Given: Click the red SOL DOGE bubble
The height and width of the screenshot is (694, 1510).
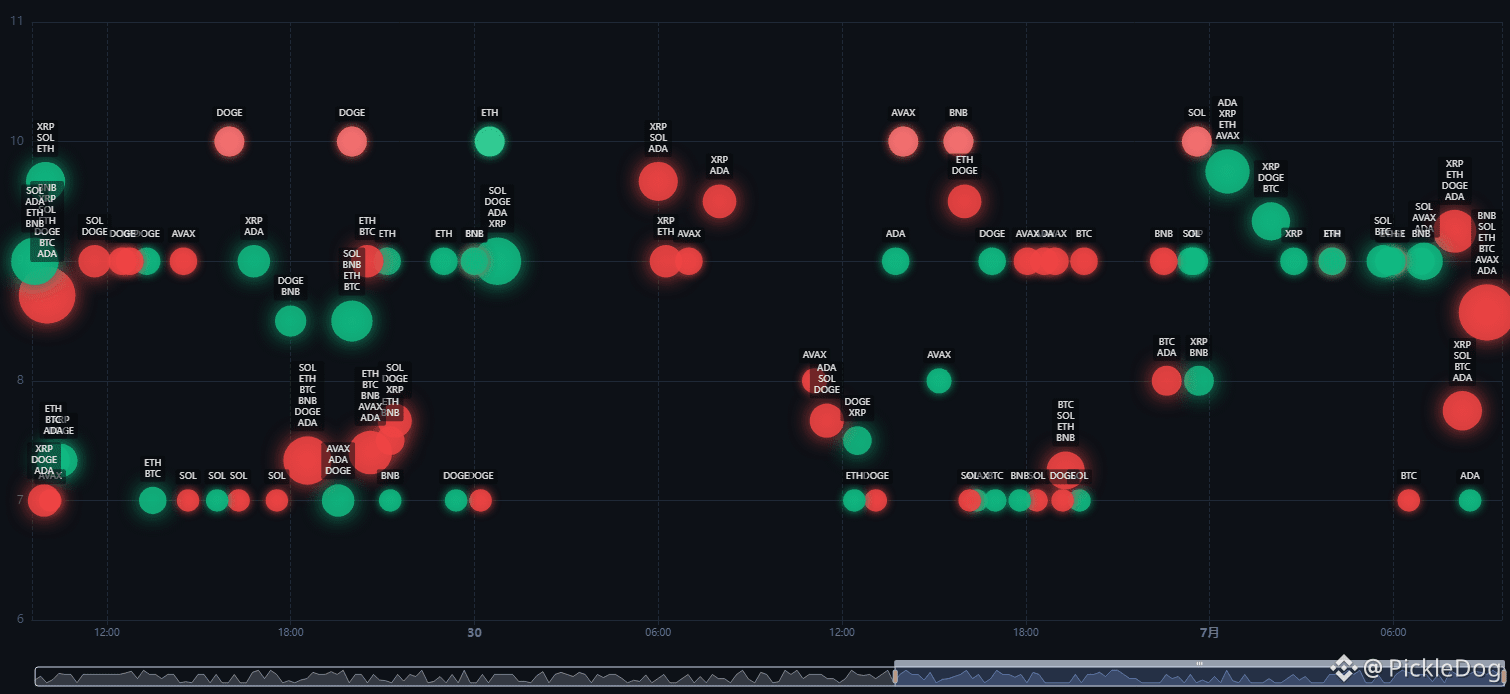Looking at the screenshot, I should [x=94, y=261].
